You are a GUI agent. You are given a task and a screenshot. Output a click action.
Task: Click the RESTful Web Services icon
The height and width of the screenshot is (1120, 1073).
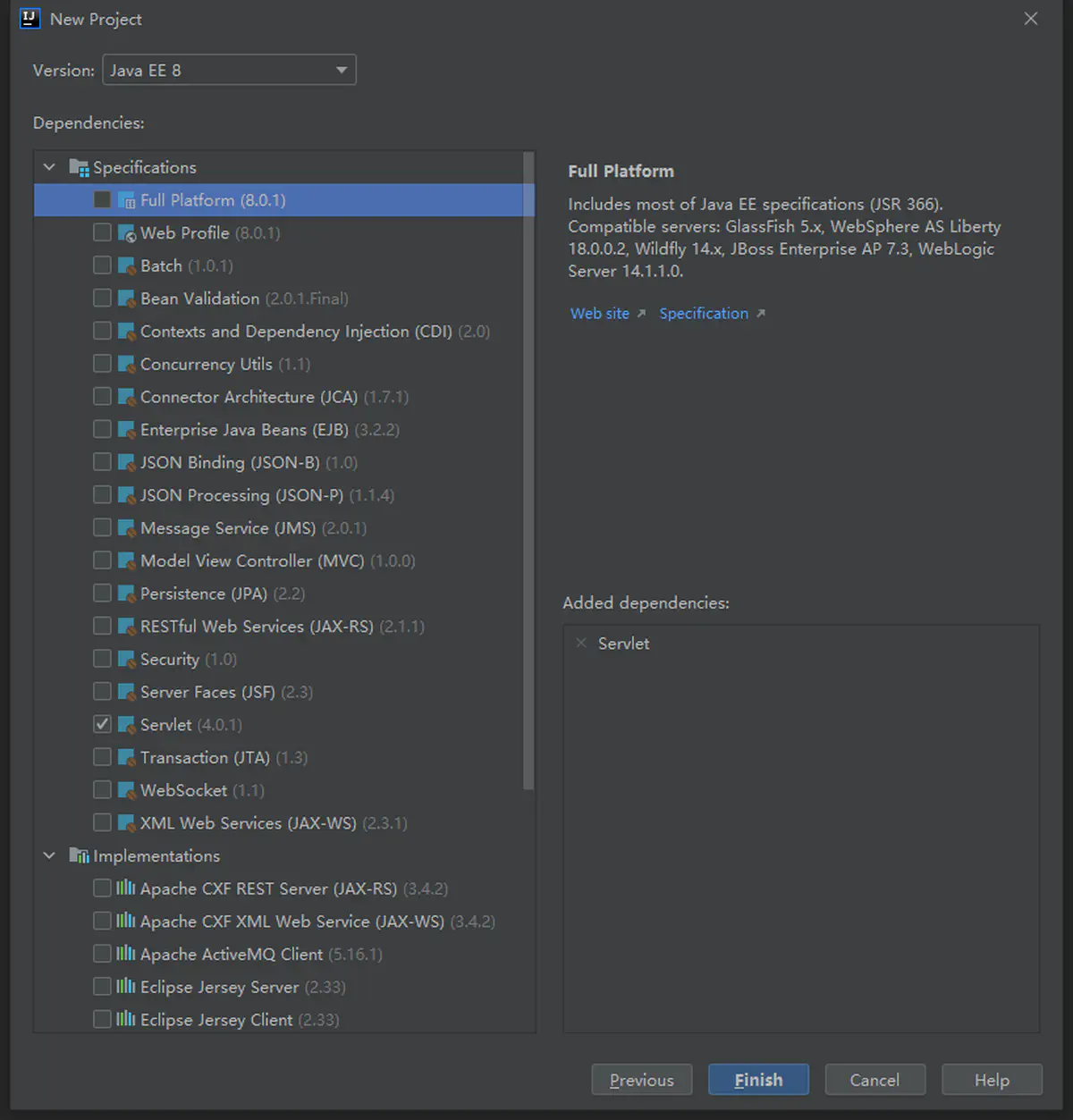click(x=126, y=627)
